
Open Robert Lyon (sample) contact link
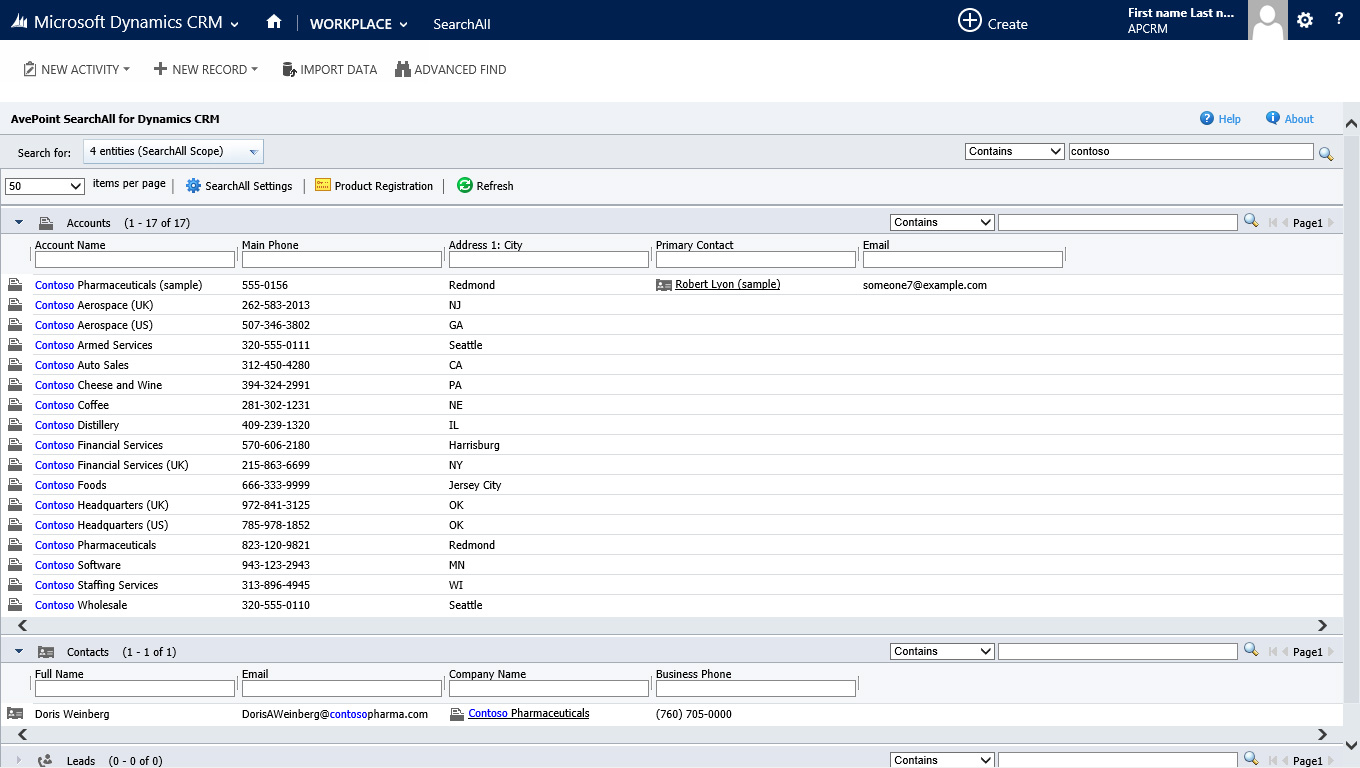click(727, 285)
